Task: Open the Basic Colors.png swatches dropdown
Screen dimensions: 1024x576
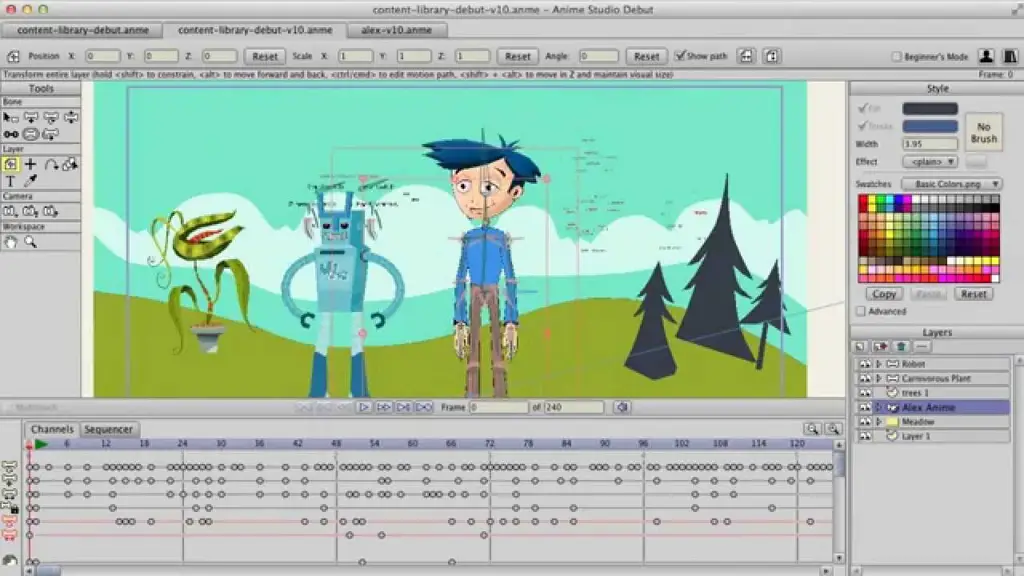Action: point(952,184)
